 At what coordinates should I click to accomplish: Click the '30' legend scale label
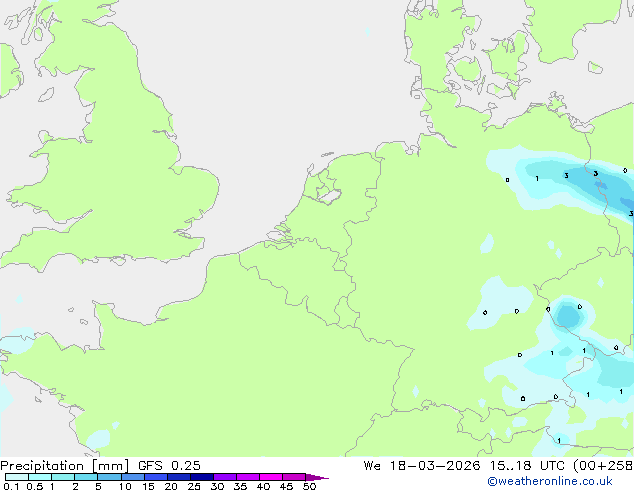[x=217, y=486]
